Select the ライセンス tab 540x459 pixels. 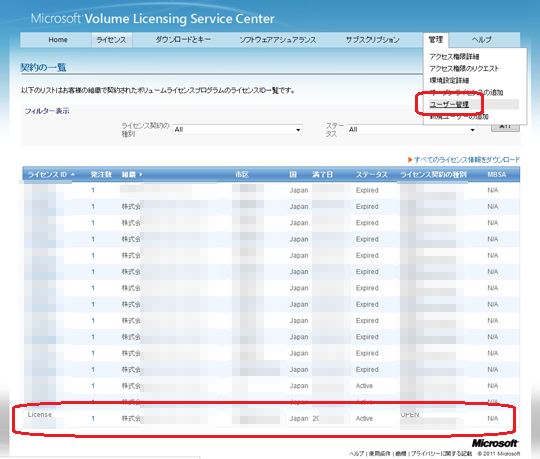point(112,40)
